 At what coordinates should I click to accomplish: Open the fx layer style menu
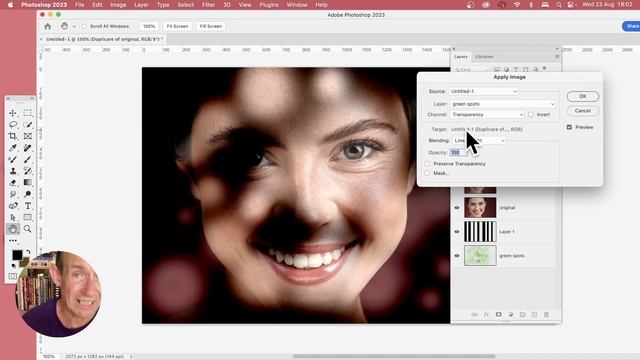pos(486,315)
